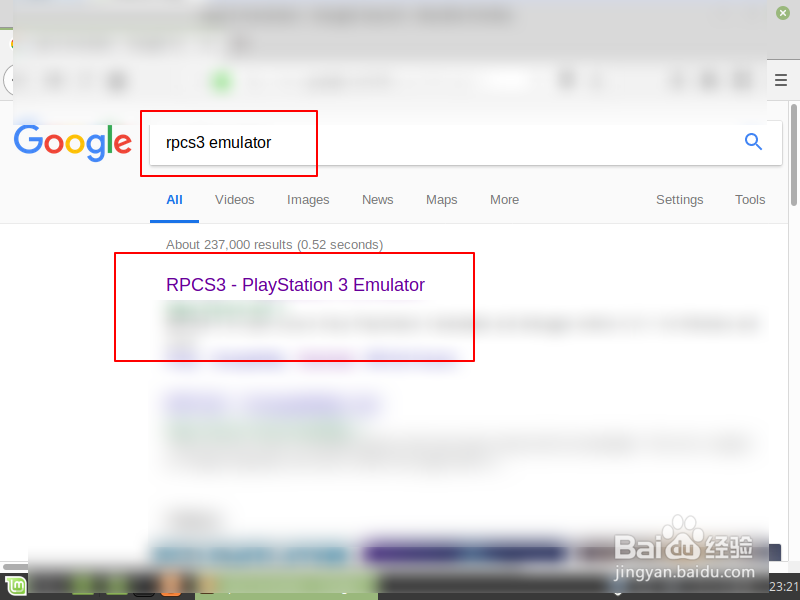The width and height of the screenshot is (800, 600).
Task: Open search Tools
Action: 750,200
